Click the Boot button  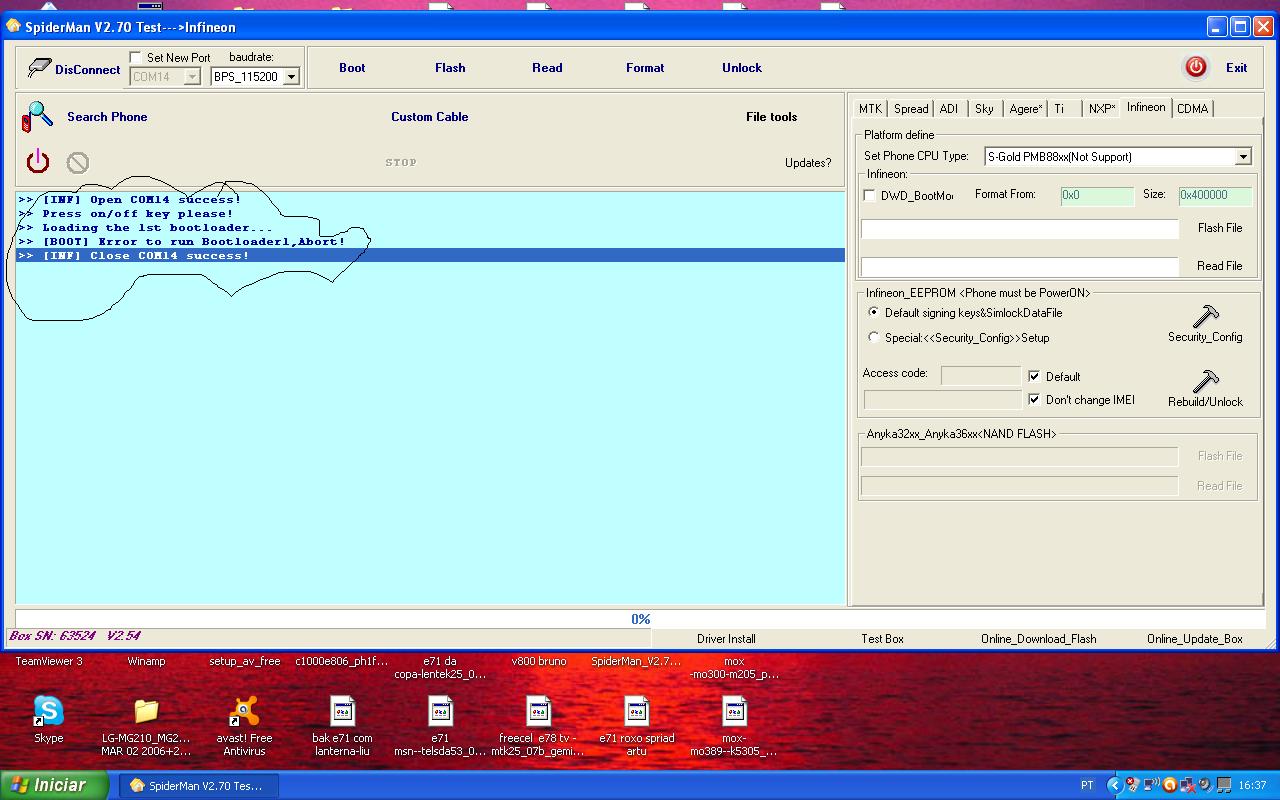tap(352, 68)
